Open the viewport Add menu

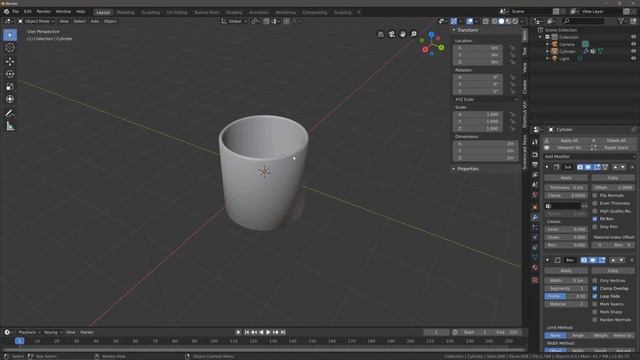click(95, 21)
